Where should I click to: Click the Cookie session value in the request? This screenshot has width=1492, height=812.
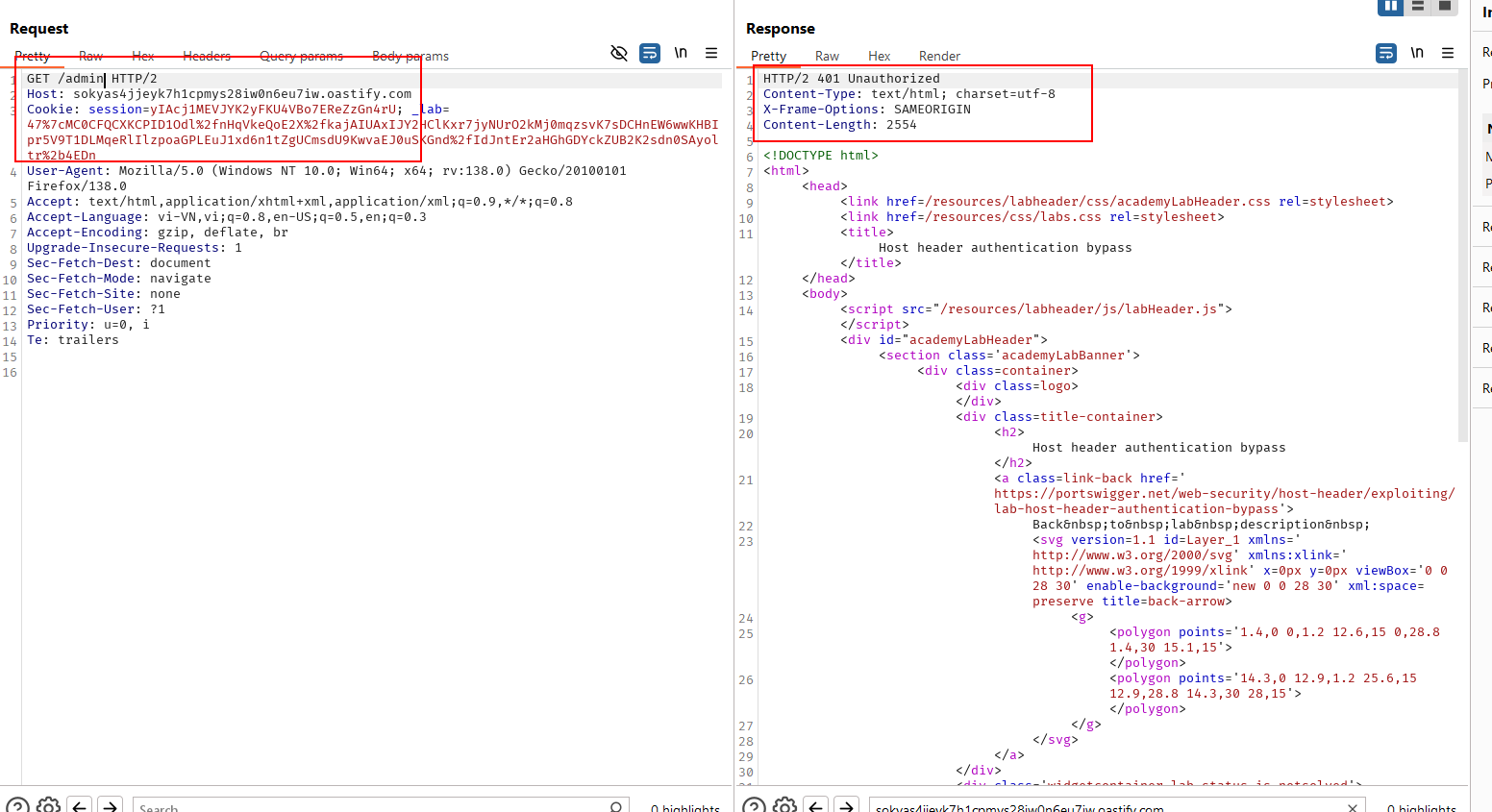point(274,110)
